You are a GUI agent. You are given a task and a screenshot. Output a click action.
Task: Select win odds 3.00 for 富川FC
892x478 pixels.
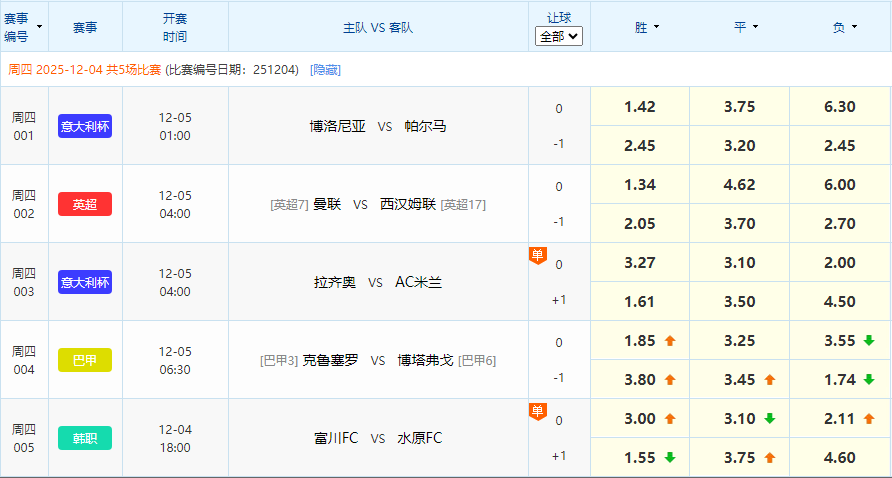(640, 419)
